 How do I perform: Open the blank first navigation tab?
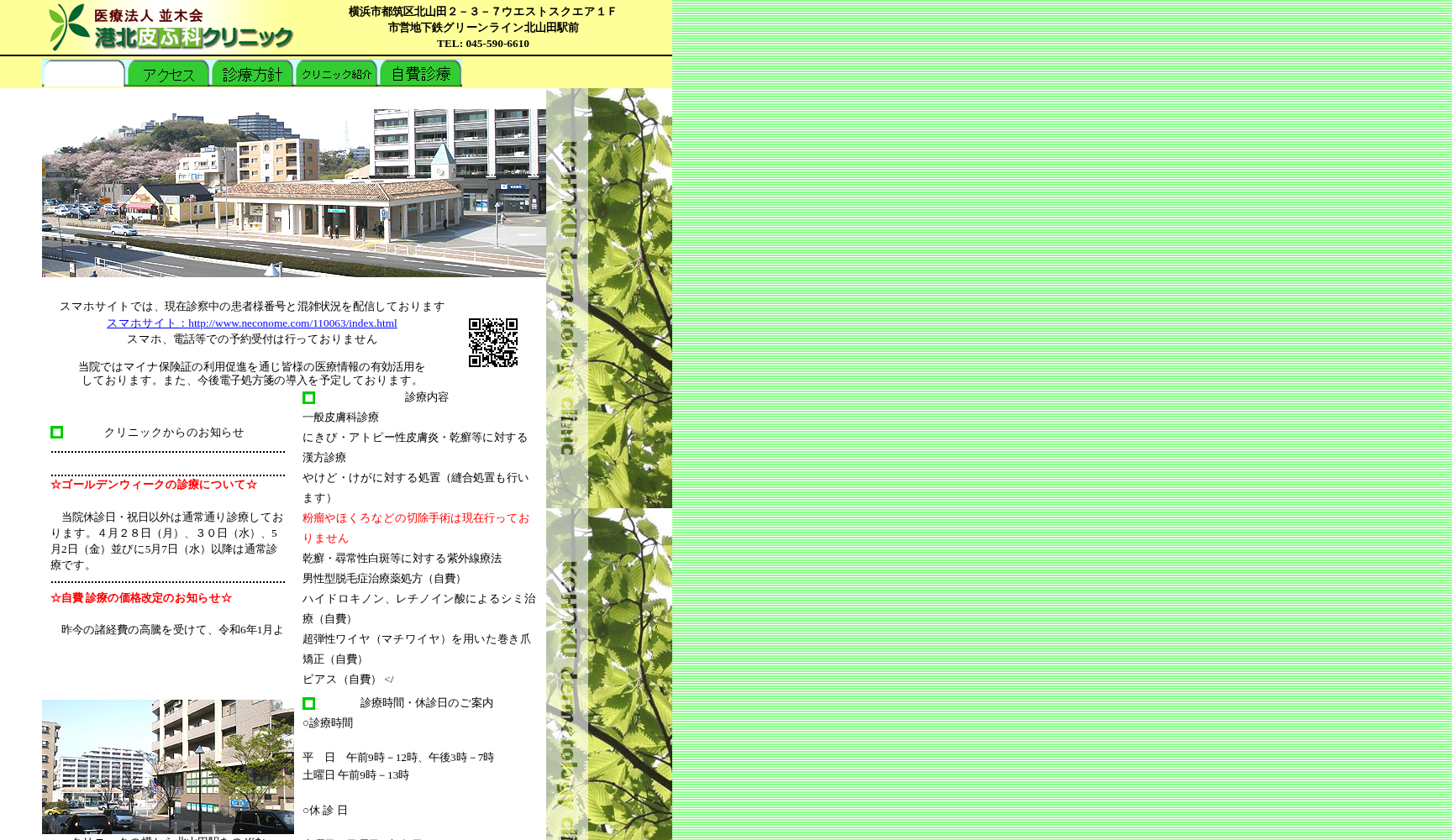(84, 73)
